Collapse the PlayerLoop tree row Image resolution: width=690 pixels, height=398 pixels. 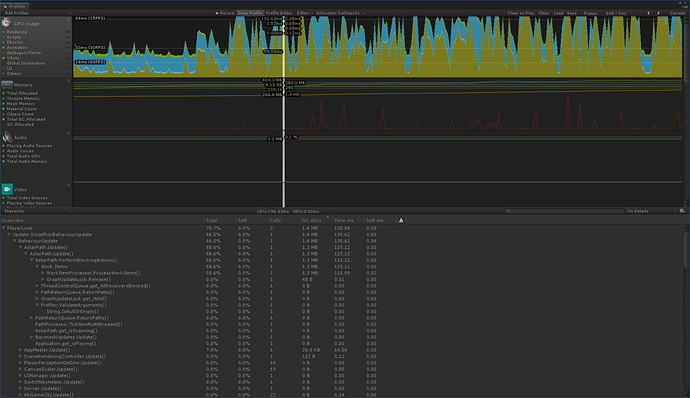coord(4,228)
